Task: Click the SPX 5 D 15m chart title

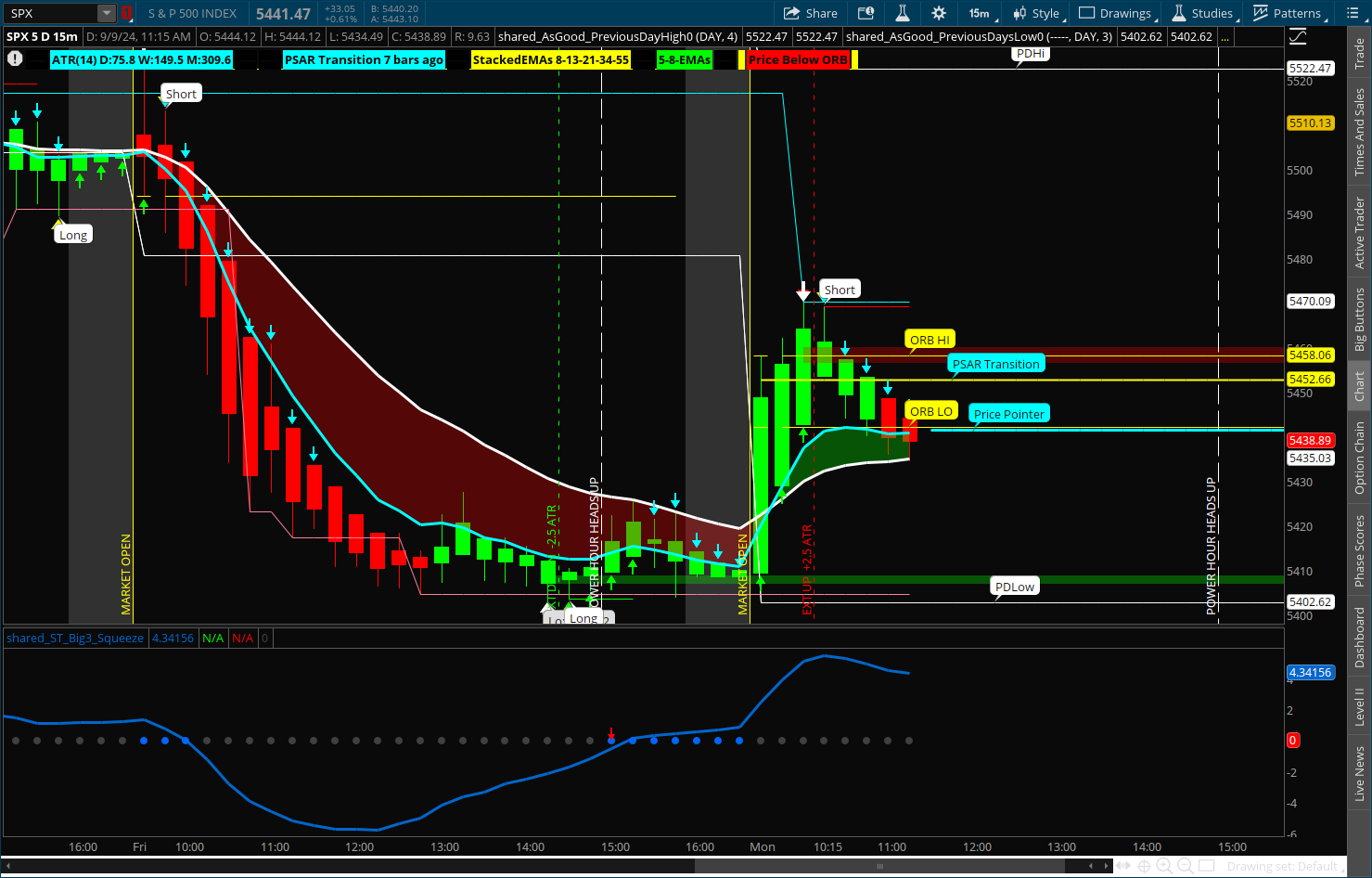Action: 42,36
